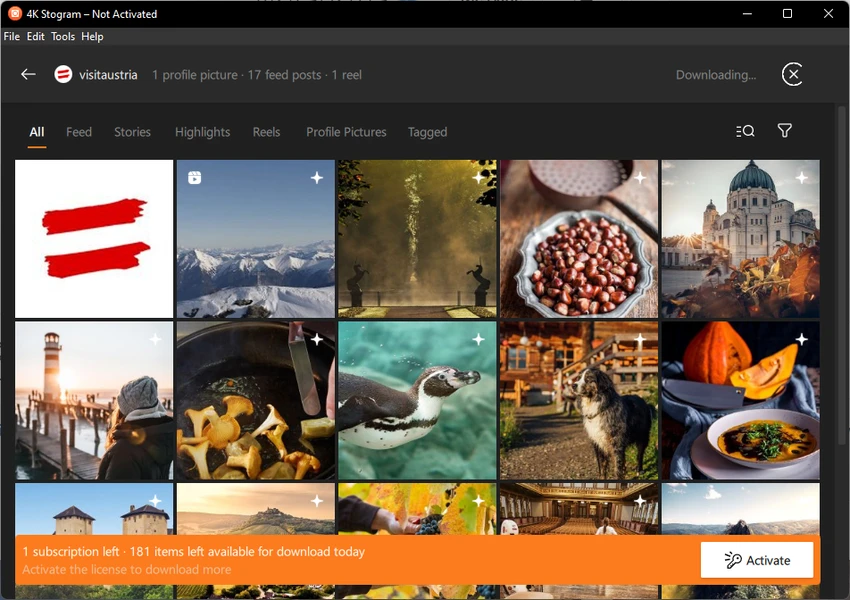This screenshot has height=600, width=850.
Task: Open the Austrian flag profile picture thumbnail
Action: click(94, 239)
